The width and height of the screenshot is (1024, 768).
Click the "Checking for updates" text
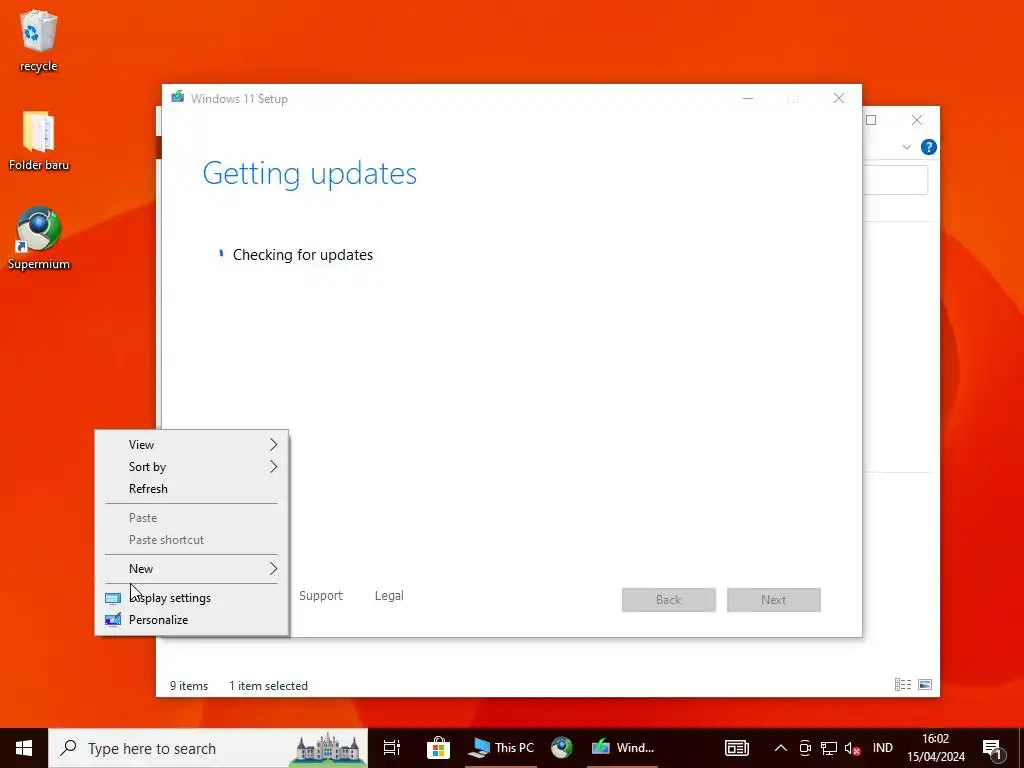[x=303, y=255]
